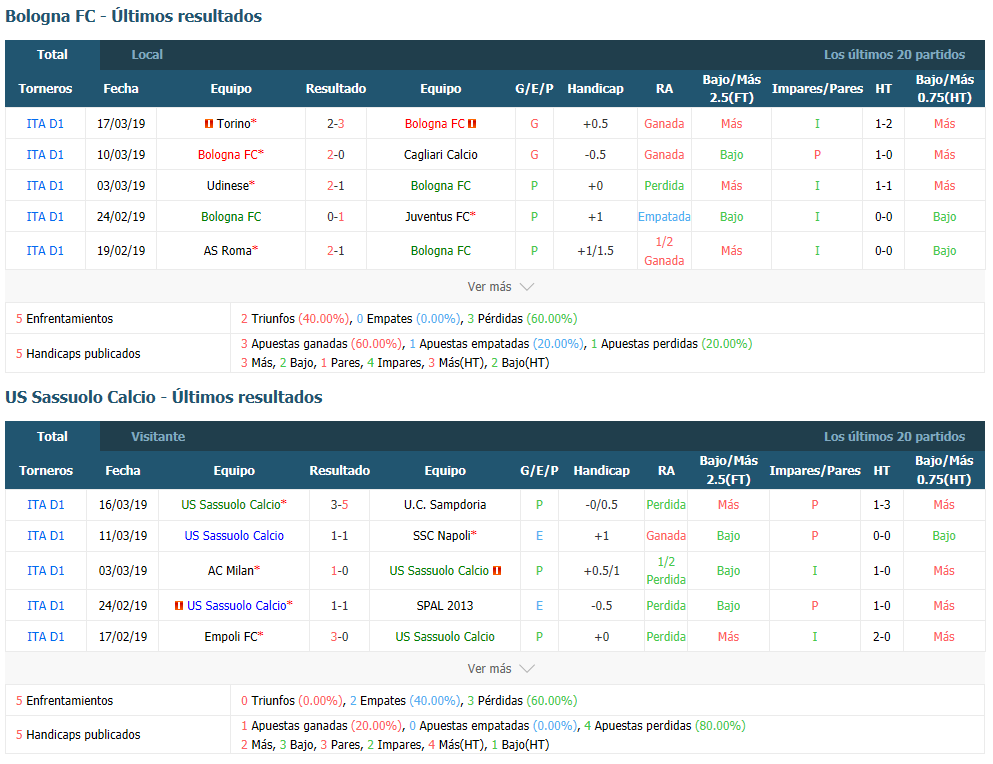Click the Empoli FC team name

point(231,637)
